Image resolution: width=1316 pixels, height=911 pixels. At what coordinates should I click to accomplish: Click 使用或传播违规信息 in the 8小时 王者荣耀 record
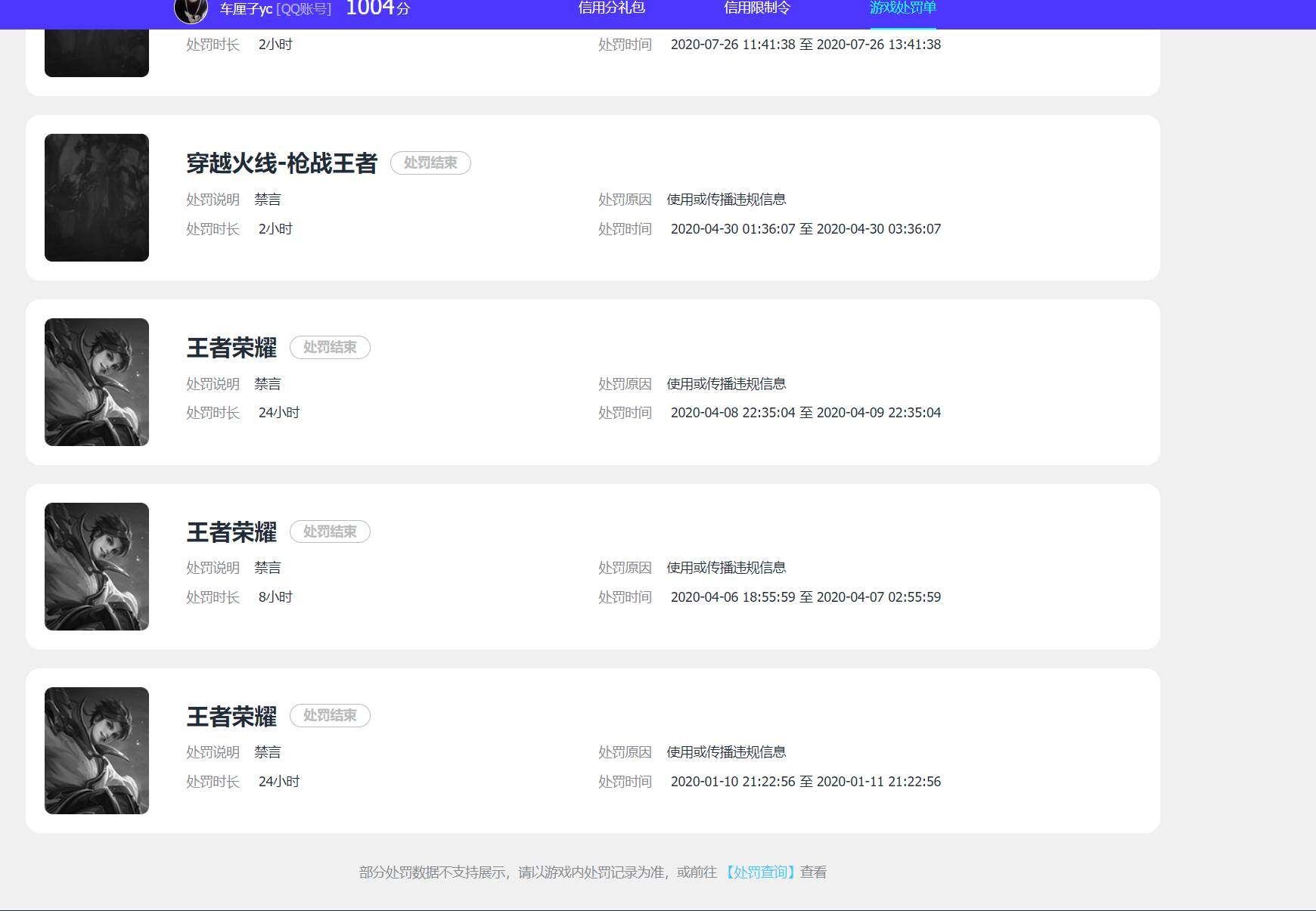coord(726,568)
